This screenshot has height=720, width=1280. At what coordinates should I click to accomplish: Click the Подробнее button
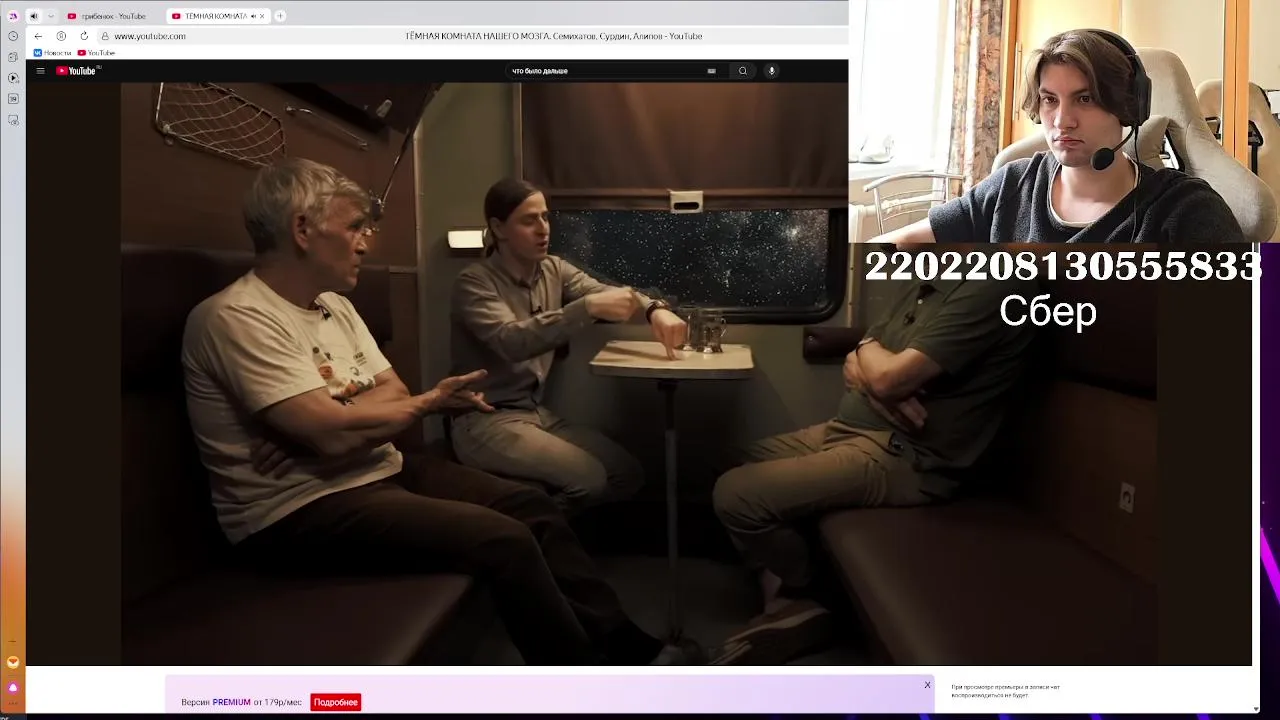tap(335, 703)
